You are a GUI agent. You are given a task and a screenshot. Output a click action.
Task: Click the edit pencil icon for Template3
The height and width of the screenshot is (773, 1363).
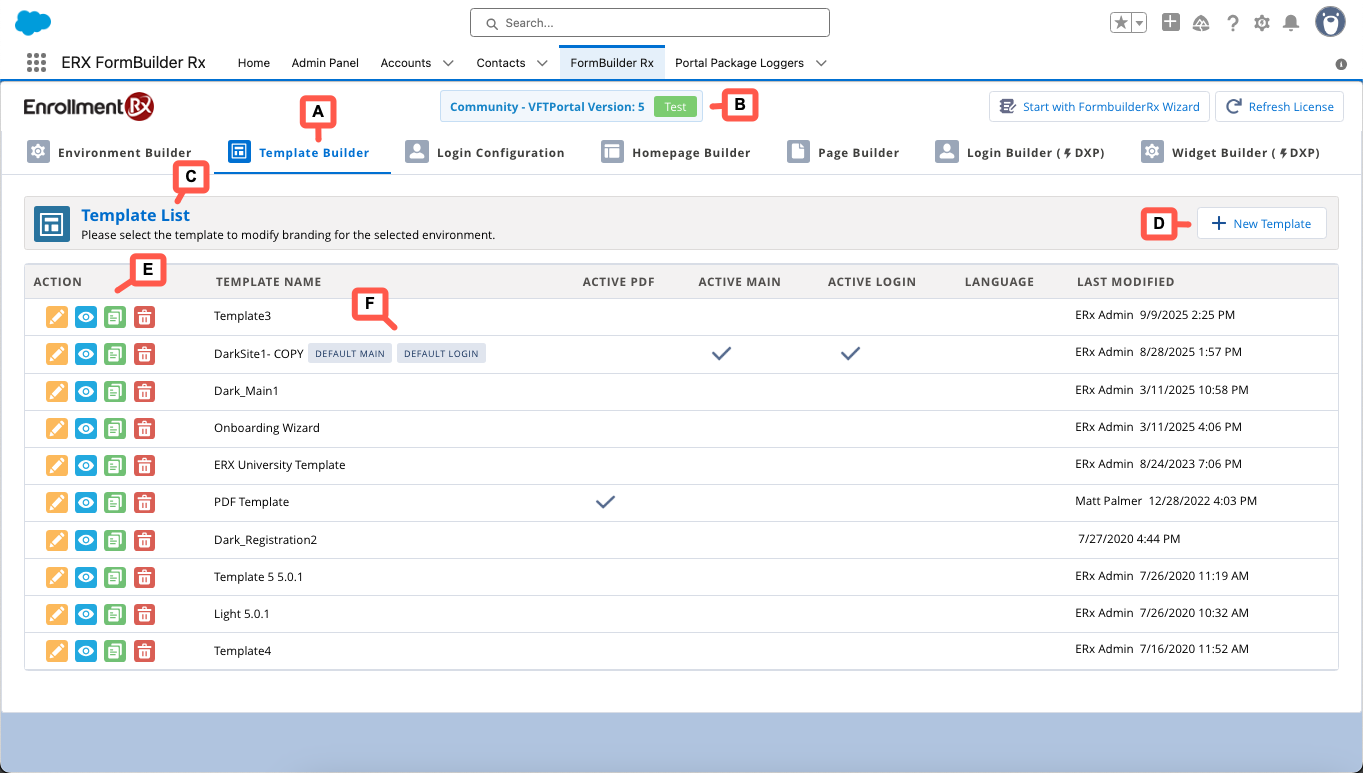click(57, 317)
